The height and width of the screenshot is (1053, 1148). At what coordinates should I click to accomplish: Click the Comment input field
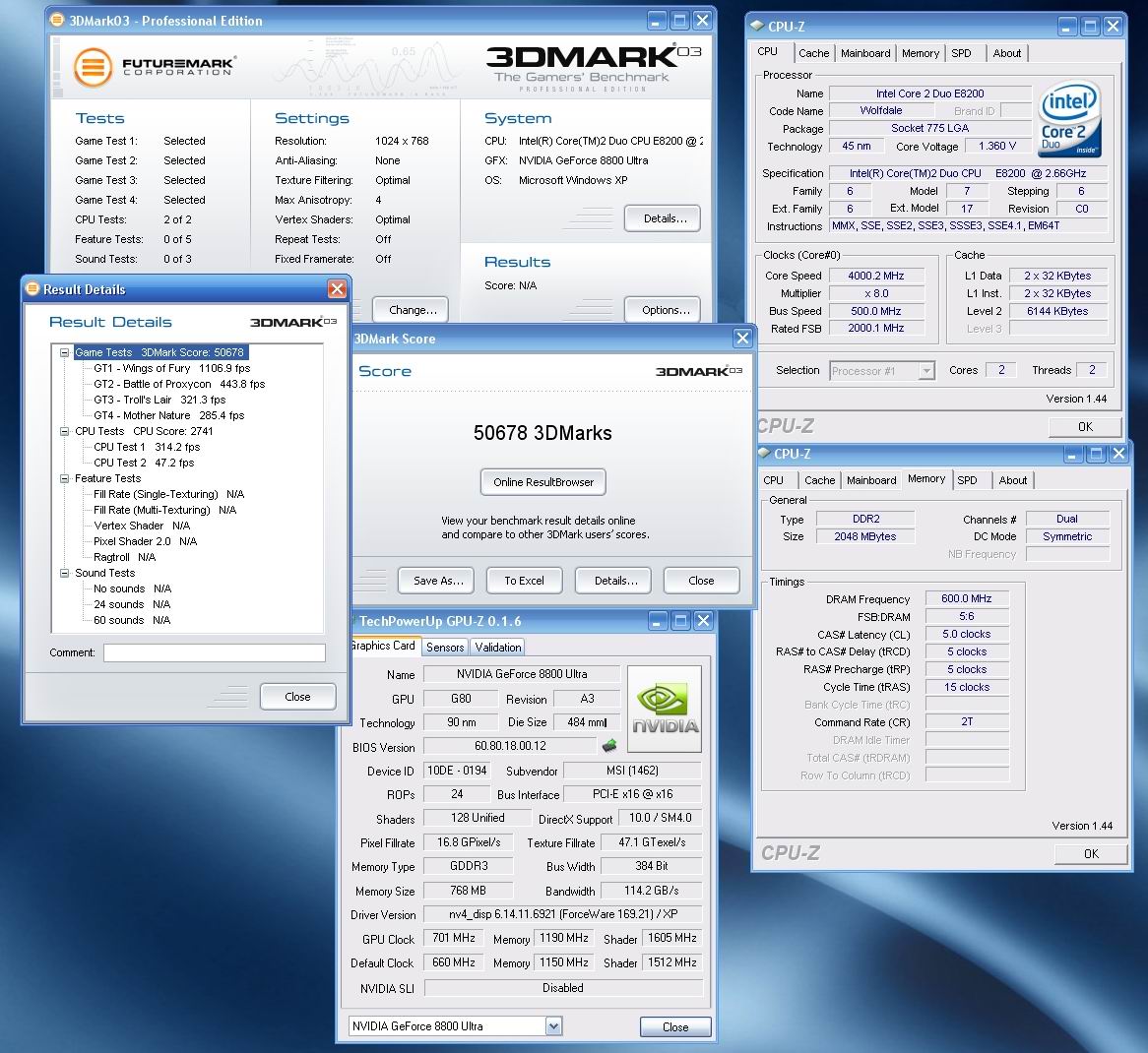point(215,652)
